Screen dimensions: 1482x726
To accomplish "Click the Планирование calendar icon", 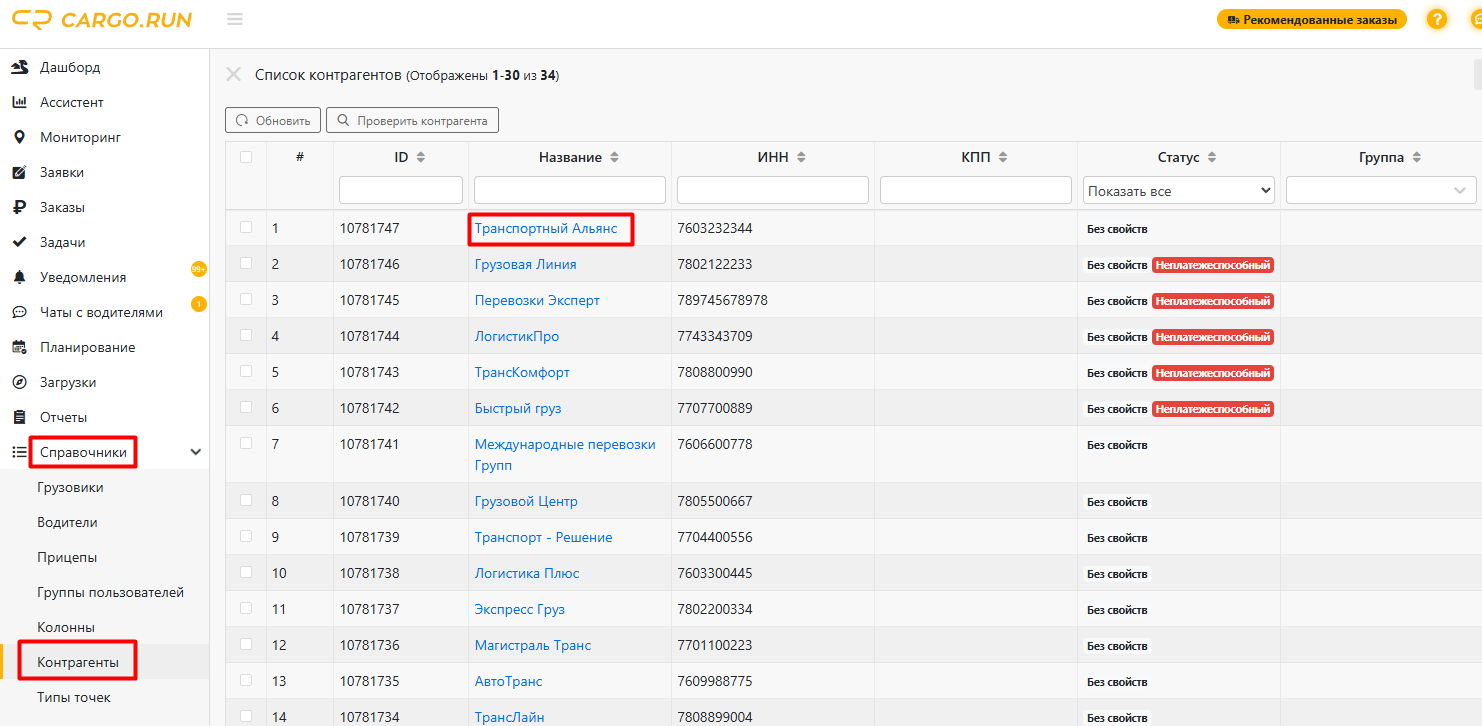I will coord(19,348).
